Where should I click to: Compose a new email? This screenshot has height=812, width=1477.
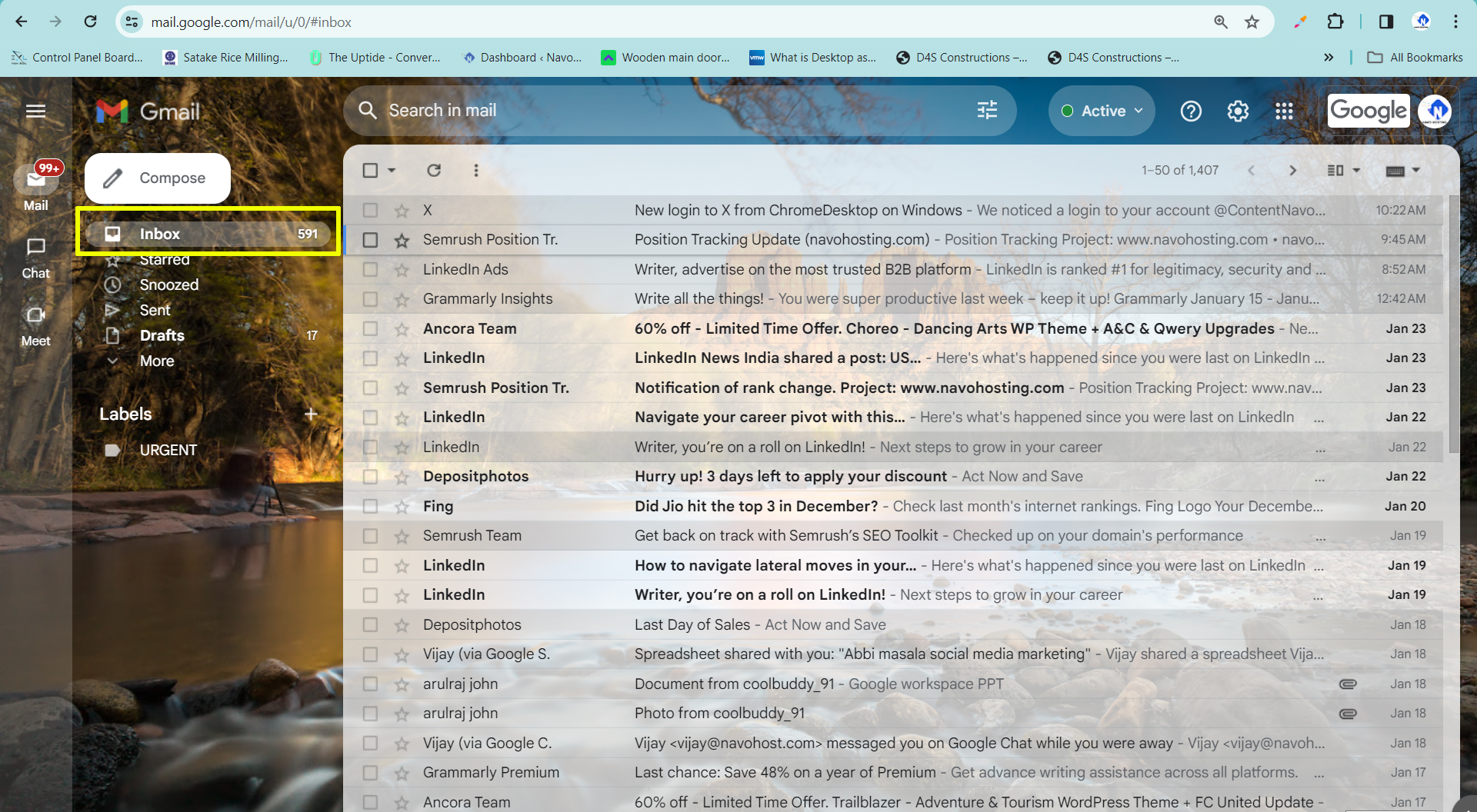click(x=158, y=178)
